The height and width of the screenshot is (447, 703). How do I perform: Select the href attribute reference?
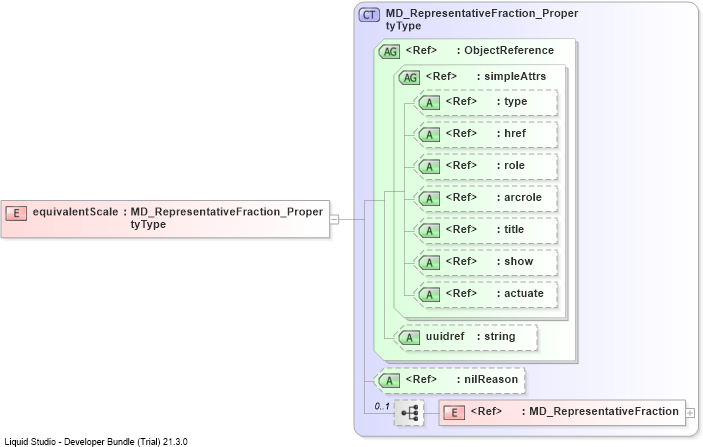tap(486, 134)
